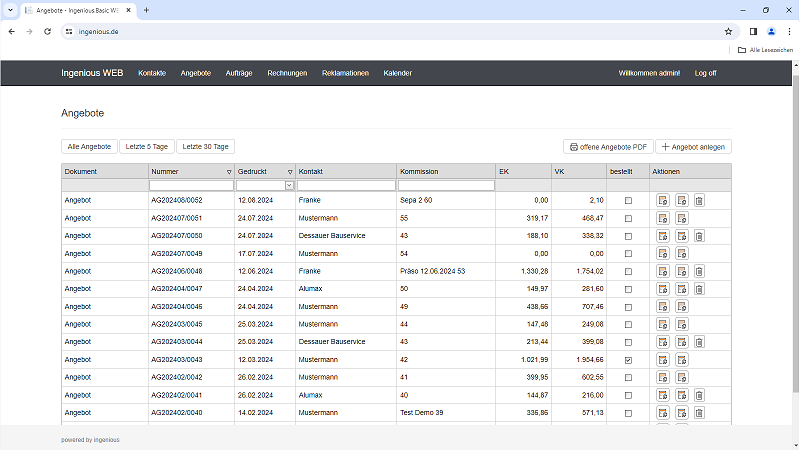Tick bestellt checkbox for AG202407/0051
The height and width of the screenshot is (450, 800).
628,218
